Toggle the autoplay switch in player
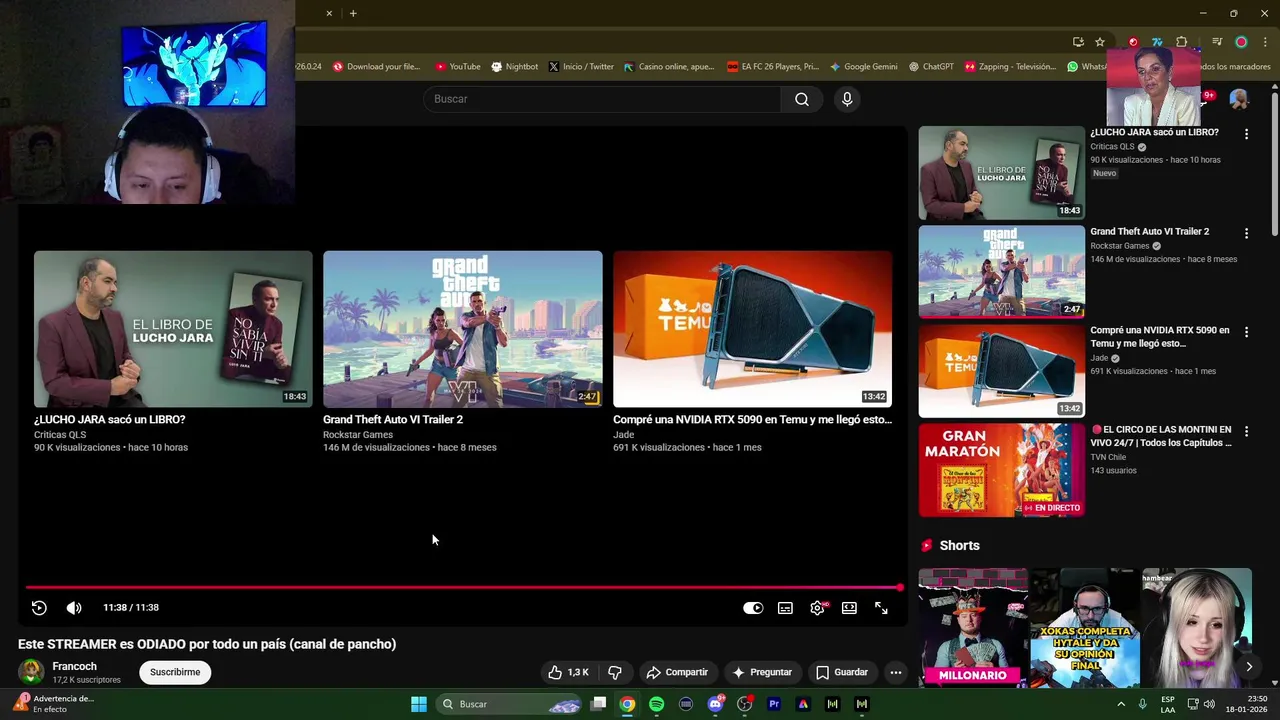Image resolution: width=1280 pixels, height=720 pixels. (753, 607)
